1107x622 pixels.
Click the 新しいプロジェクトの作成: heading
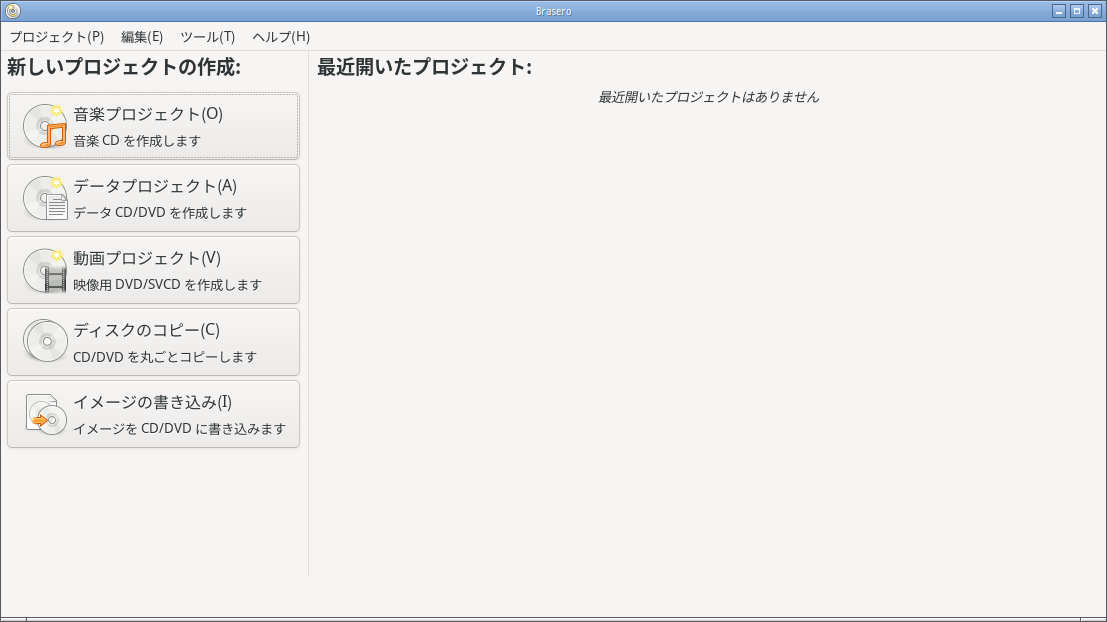click(x=124, y=67)
